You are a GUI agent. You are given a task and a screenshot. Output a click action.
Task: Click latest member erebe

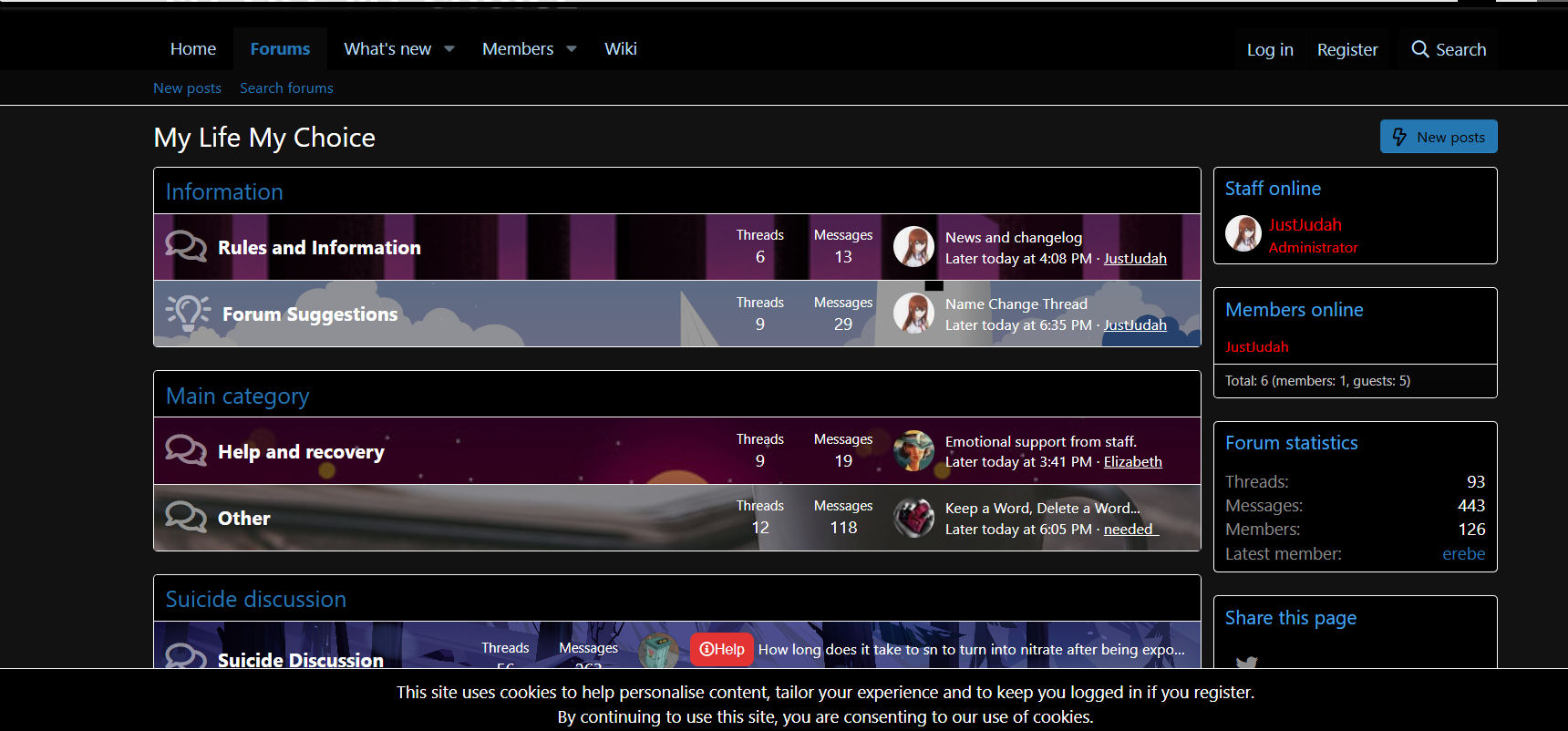coord(1464,553)
